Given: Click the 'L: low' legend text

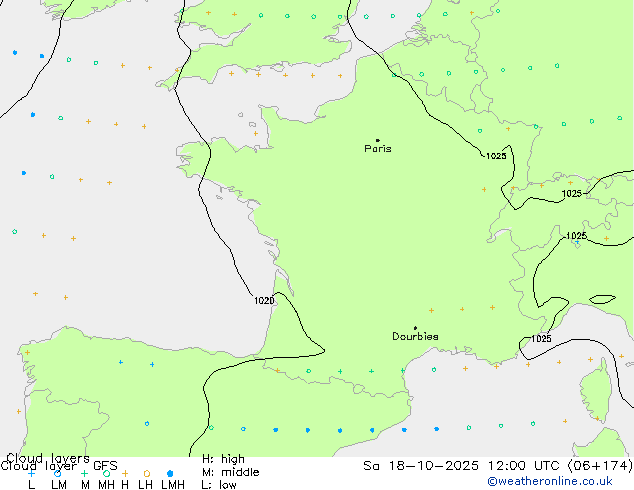Looking at the screenshot, I should [x=219, y=485].
